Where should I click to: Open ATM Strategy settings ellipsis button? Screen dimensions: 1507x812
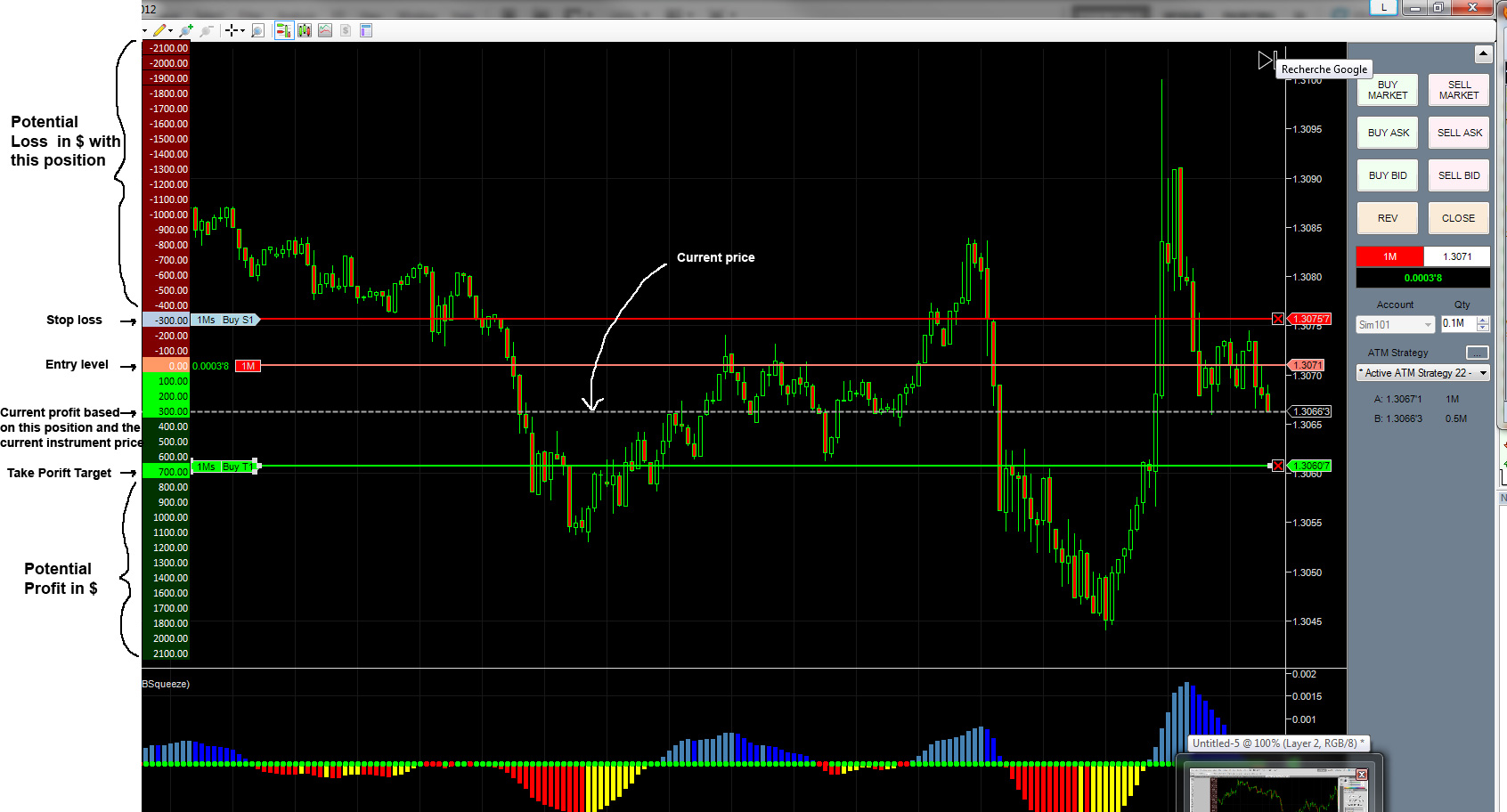coord(1477,353)
